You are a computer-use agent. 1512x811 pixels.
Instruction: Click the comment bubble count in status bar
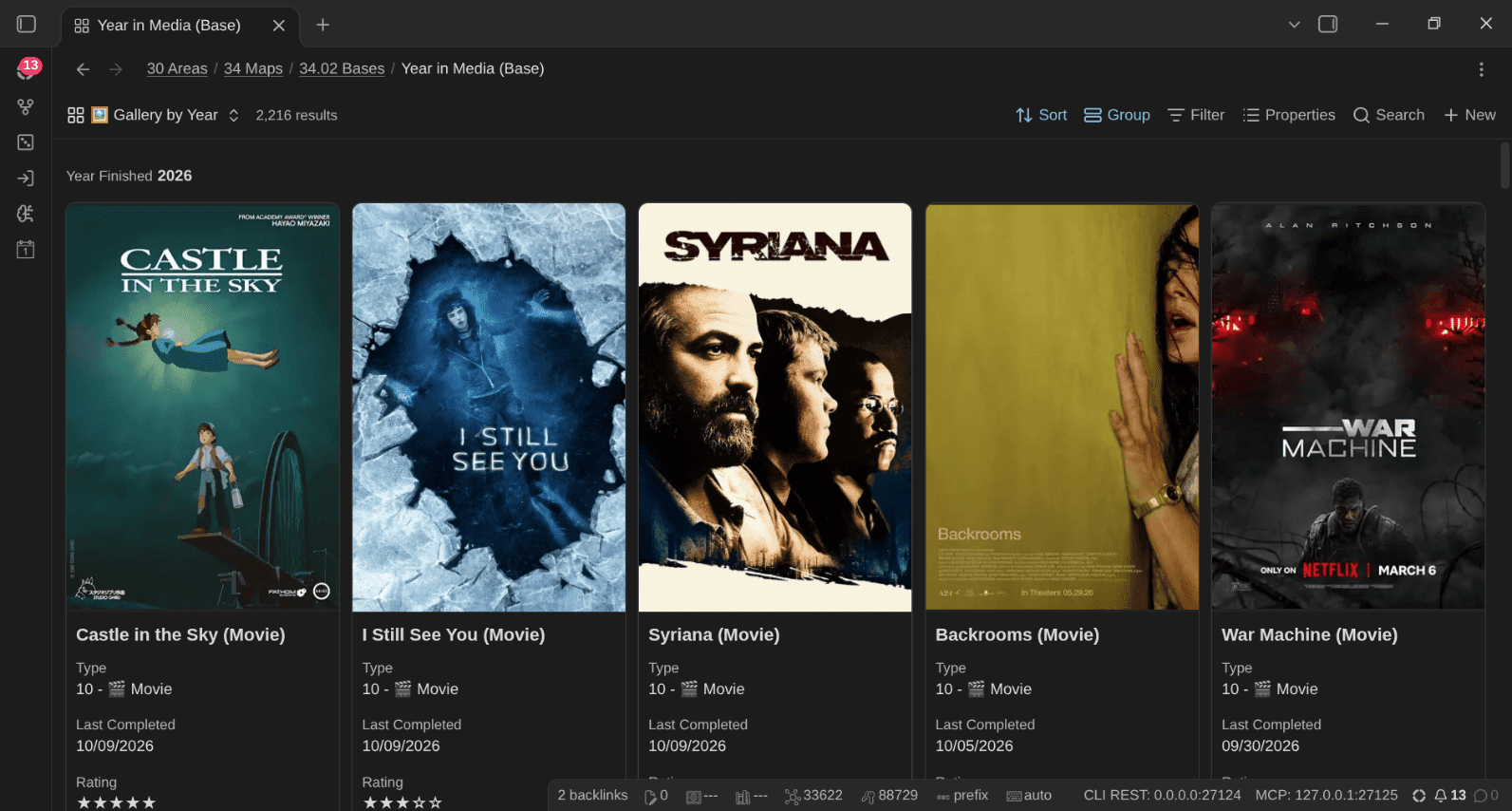pyautogui.click(x=1486, y=796)
